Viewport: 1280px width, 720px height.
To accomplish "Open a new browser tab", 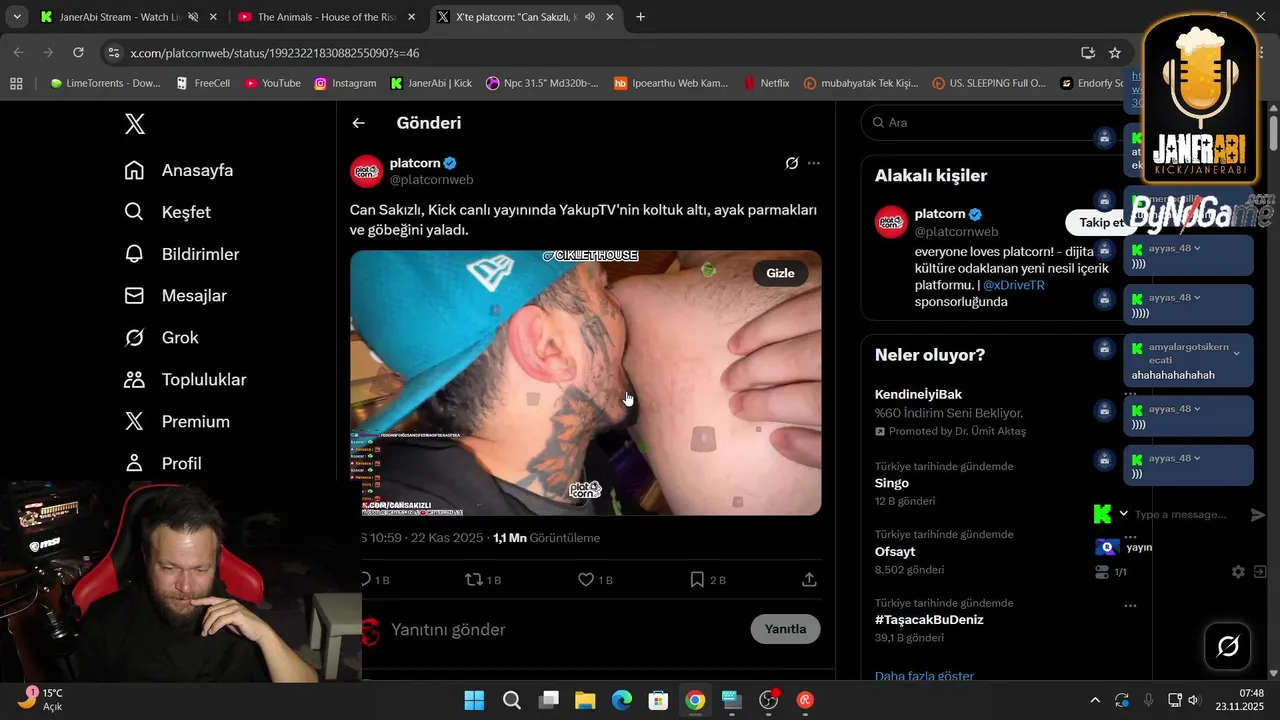I will 641,17.
